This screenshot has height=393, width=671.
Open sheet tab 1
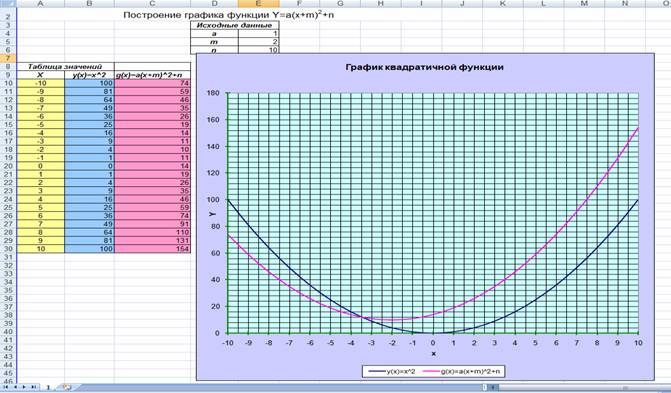[x=48, y=387]
